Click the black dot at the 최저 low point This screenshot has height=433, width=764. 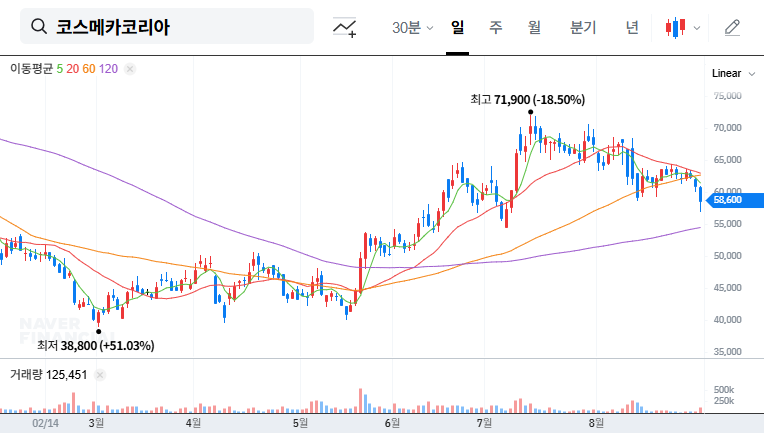click(99, 332)
